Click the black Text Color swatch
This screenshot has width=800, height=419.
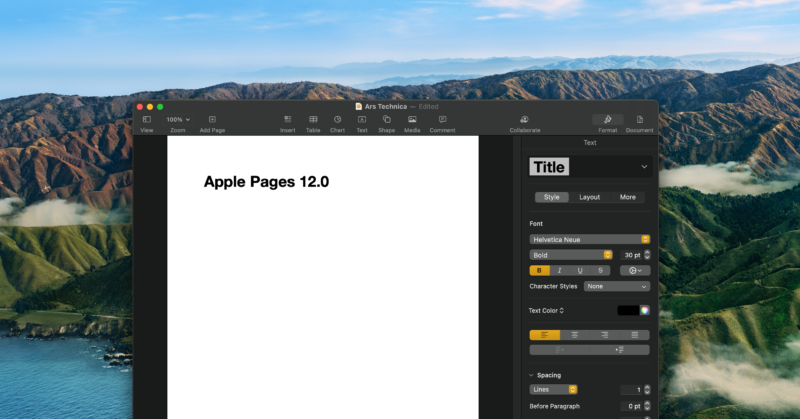pos(627,310)
